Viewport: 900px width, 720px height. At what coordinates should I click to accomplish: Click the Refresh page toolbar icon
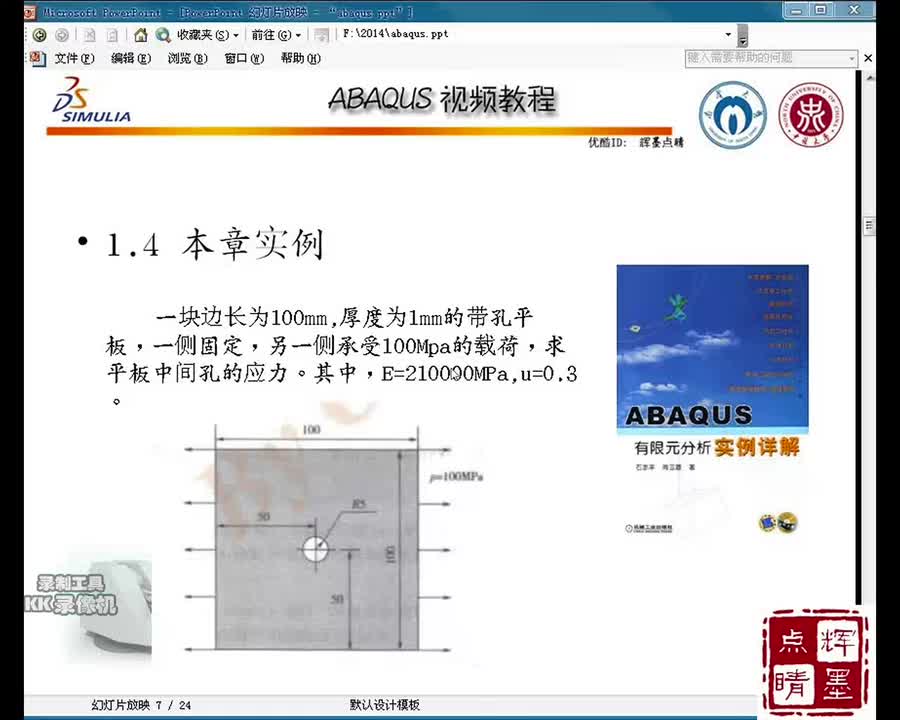click(x=112, y=36)
